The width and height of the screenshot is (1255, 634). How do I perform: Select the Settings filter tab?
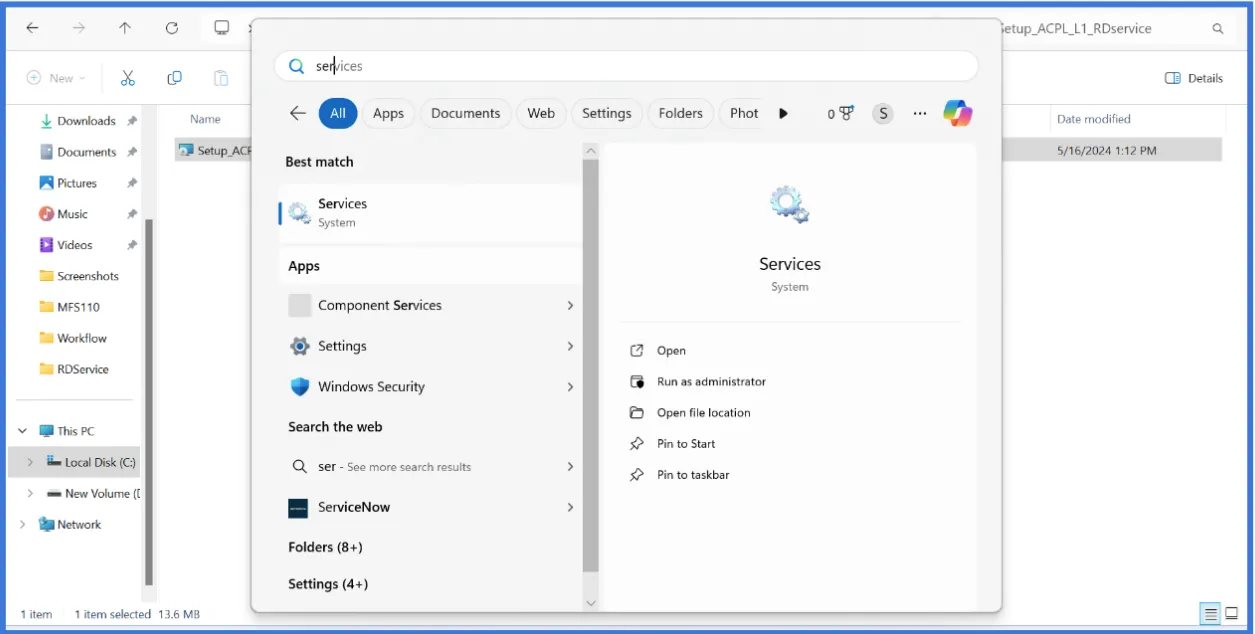click(x=607, y=113)
